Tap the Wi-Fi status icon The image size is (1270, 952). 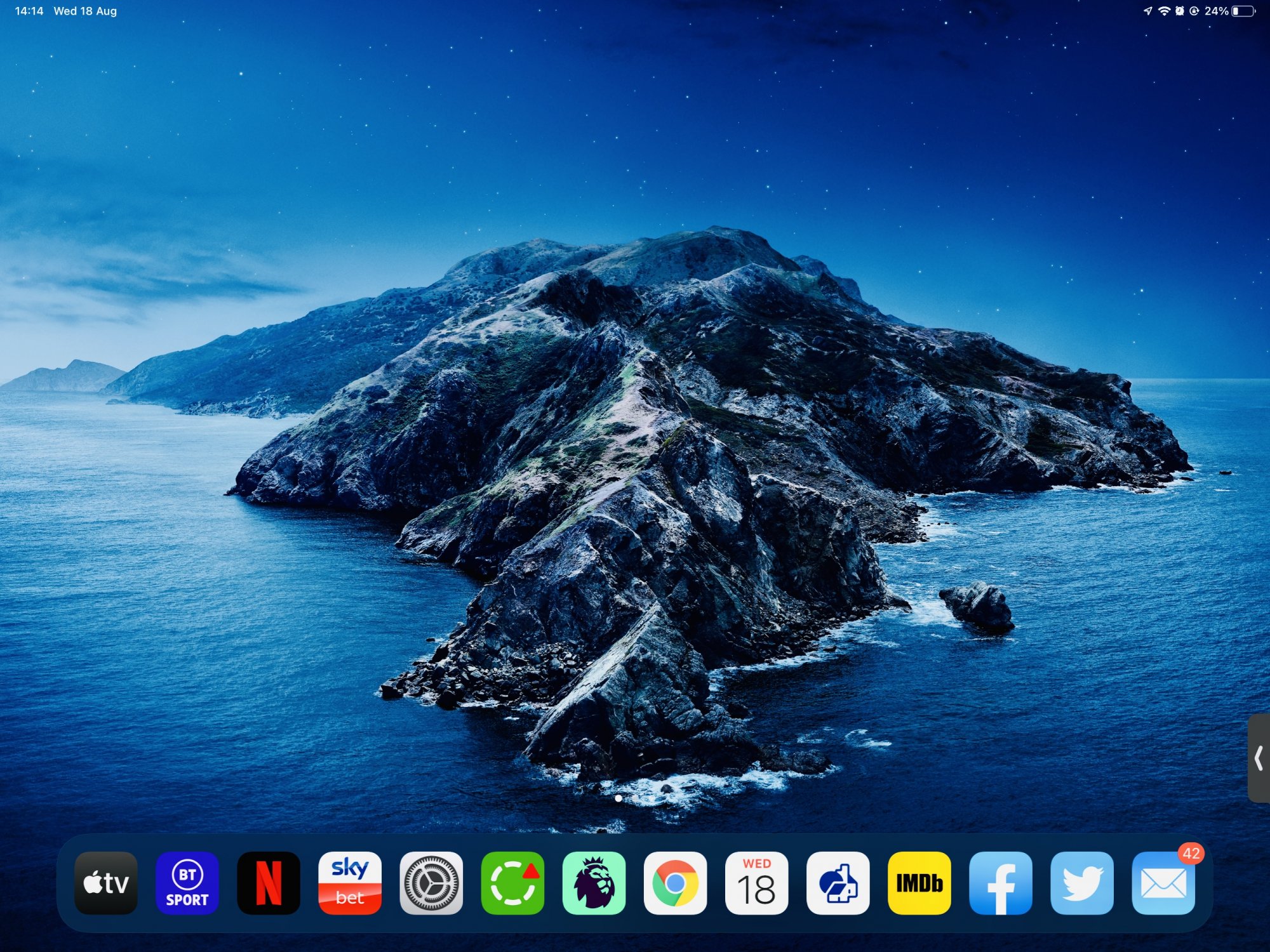coord(1164,11)
